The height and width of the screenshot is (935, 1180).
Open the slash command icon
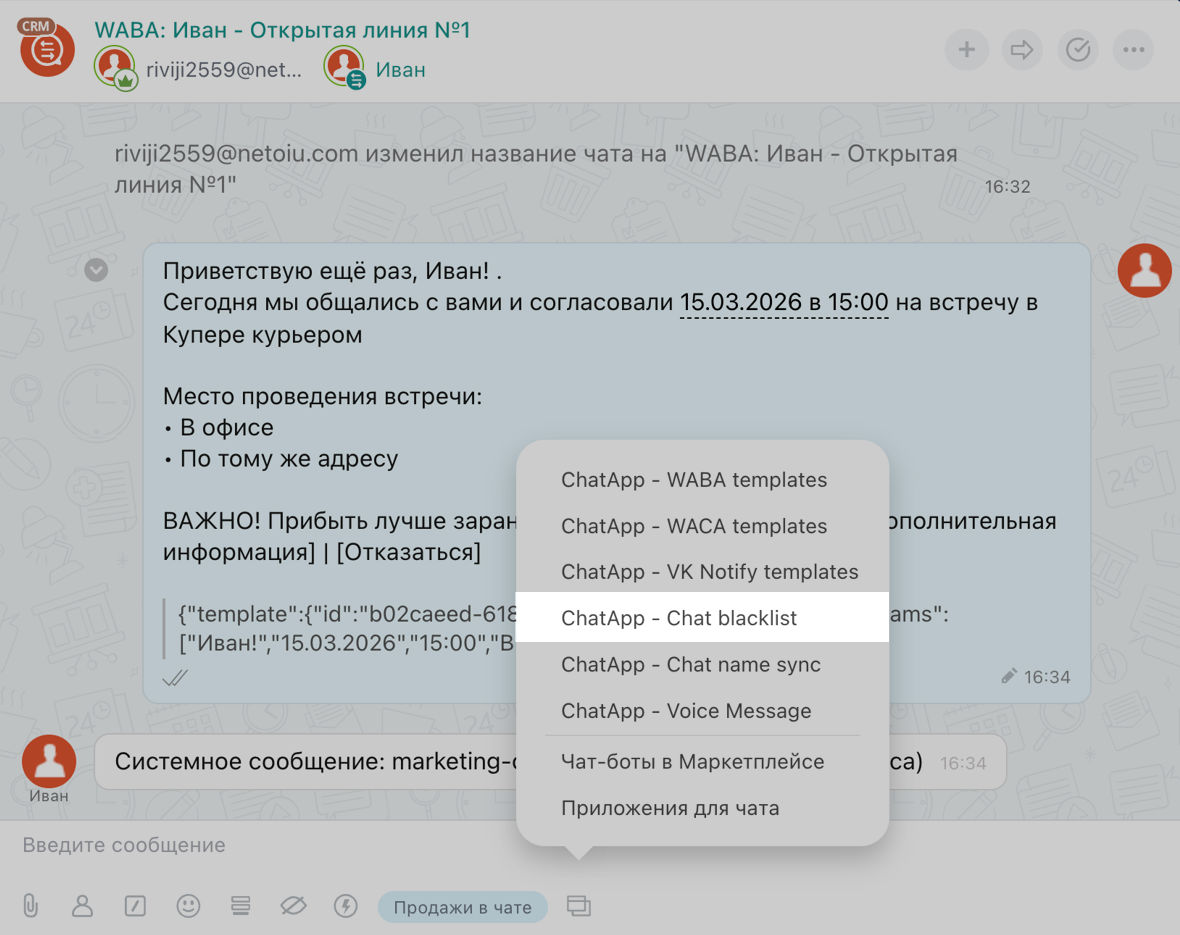coord(135,906)
